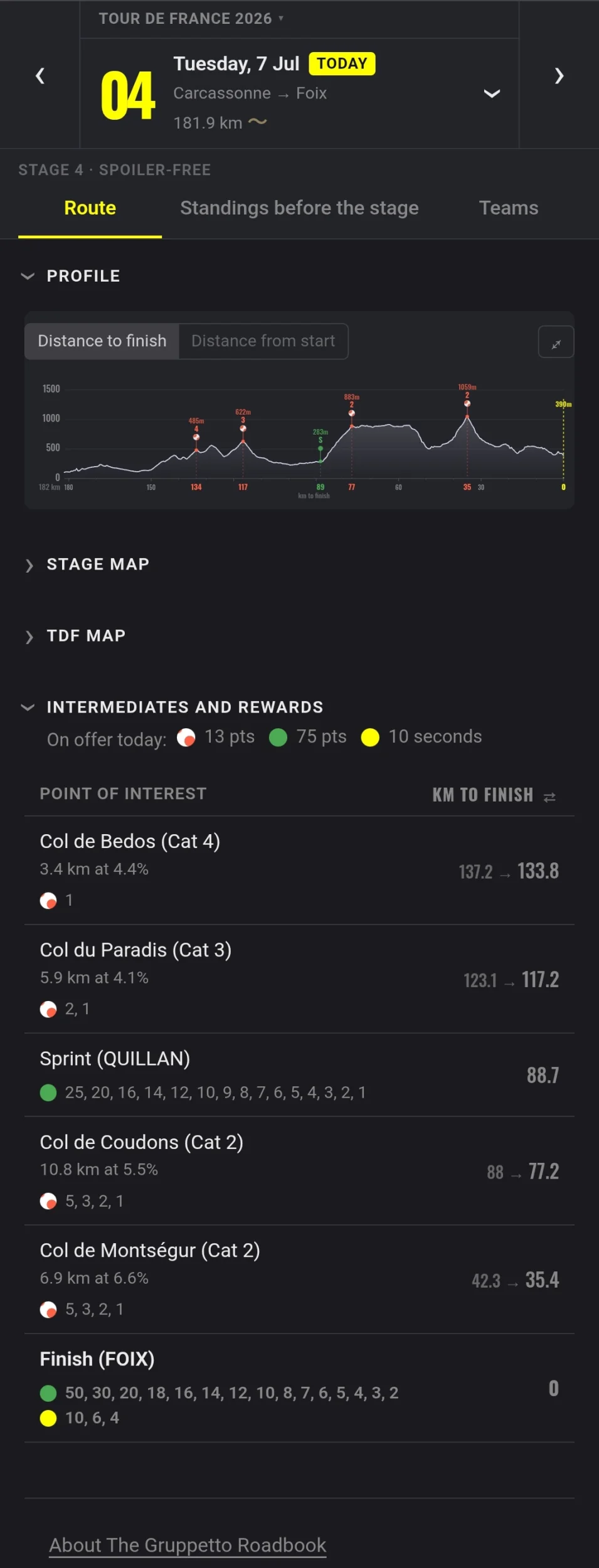Click the swap arrows beside KM TO FINISH

549,797
